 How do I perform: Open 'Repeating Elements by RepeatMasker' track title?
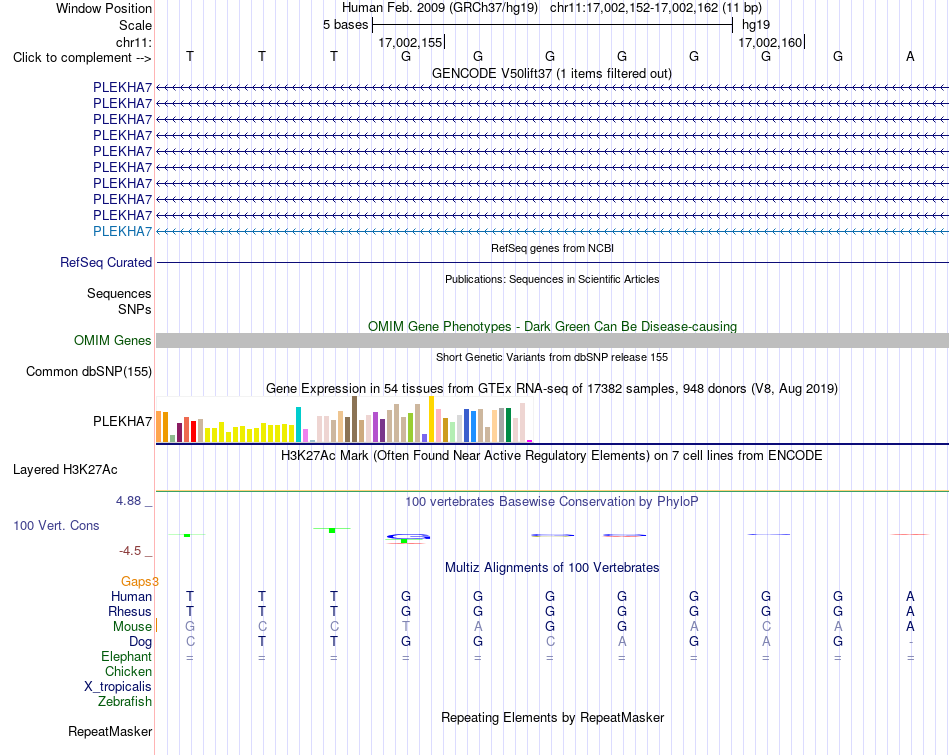(x=552, y=717)
